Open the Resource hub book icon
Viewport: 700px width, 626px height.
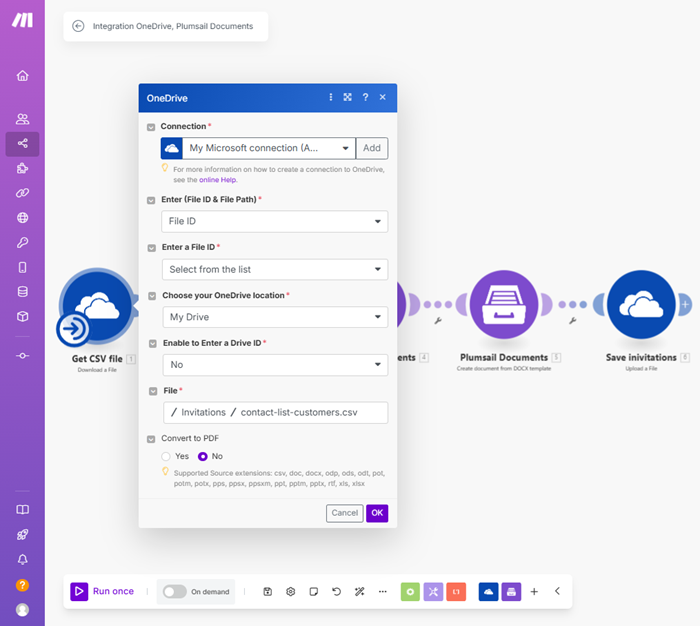(x=22, y=509)
